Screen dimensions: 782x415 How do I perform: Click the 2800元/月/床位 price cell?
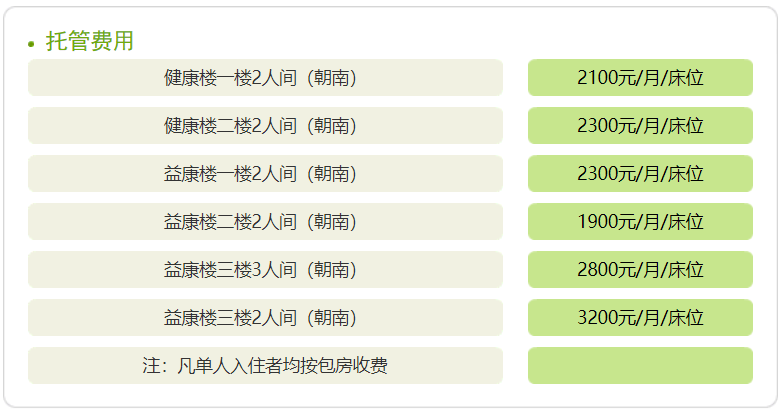pos(640,269)
